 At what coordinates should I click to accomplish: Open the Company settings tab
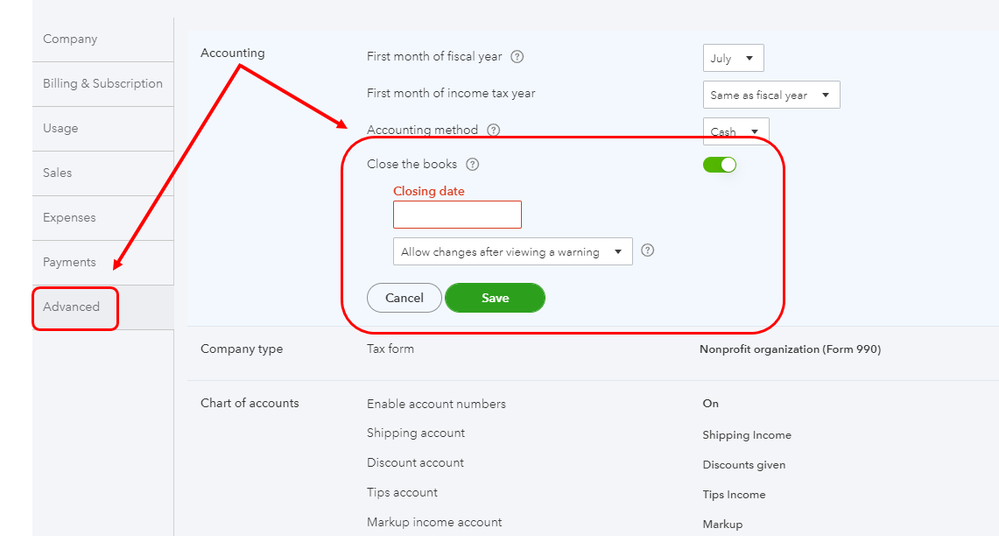[x=70, y=39]
